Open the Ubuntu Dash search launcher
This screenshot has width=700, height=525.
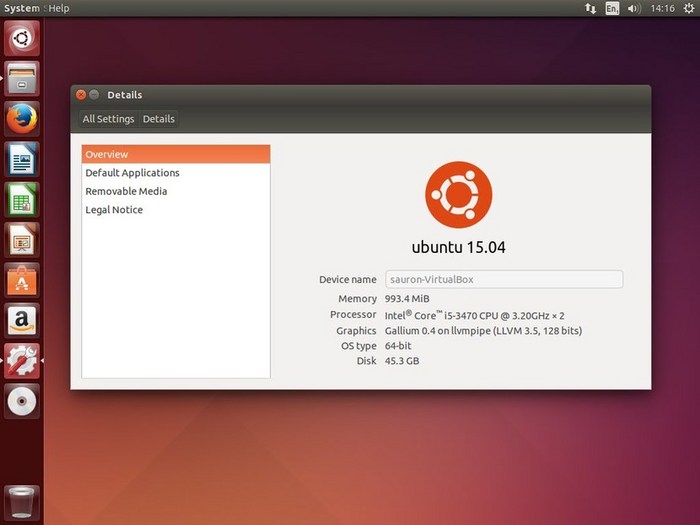(21, 38)
